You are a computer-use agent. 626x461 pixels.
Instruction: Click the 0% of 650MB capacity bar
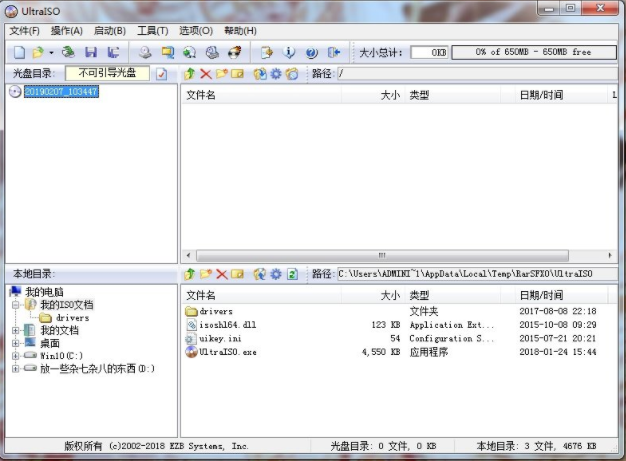(534, 52)
